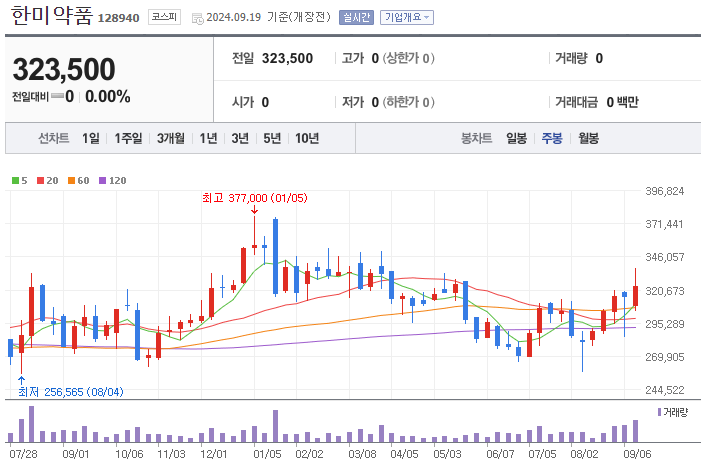Click the 최저 256,565 (08/04) label
The image size is (701, 466).
(x=71, y=392)
